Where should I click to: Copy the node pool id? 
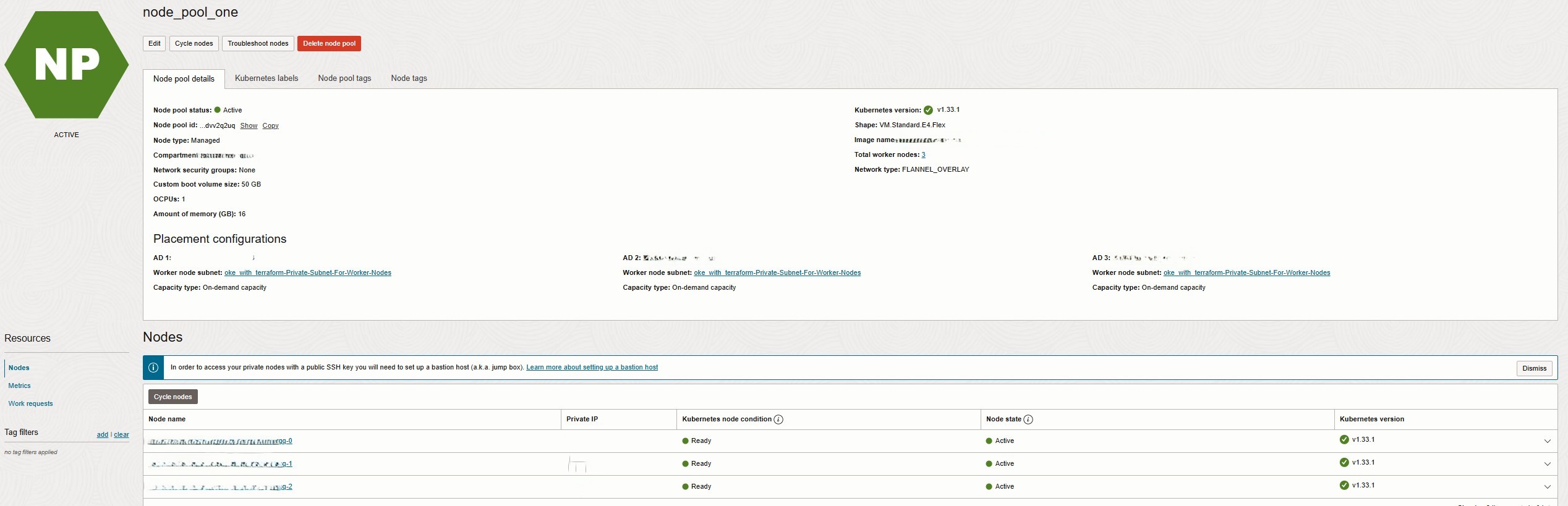click(x=270, y=126)
